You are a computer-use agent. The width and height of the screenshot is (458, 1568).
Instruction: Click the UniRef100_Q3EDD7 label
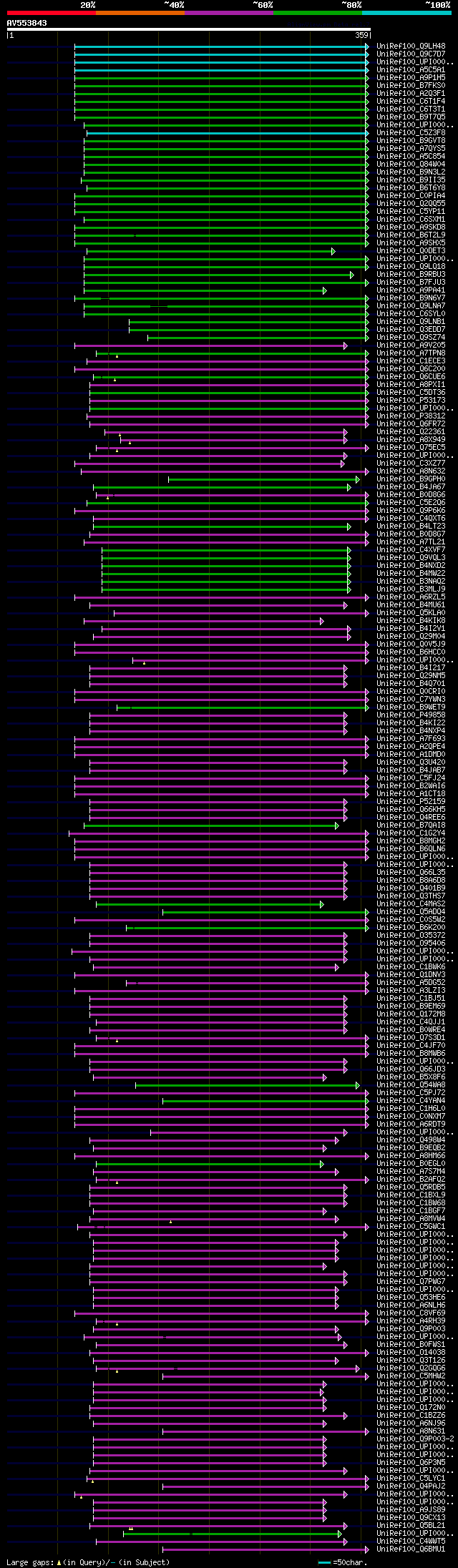[411, 330]
